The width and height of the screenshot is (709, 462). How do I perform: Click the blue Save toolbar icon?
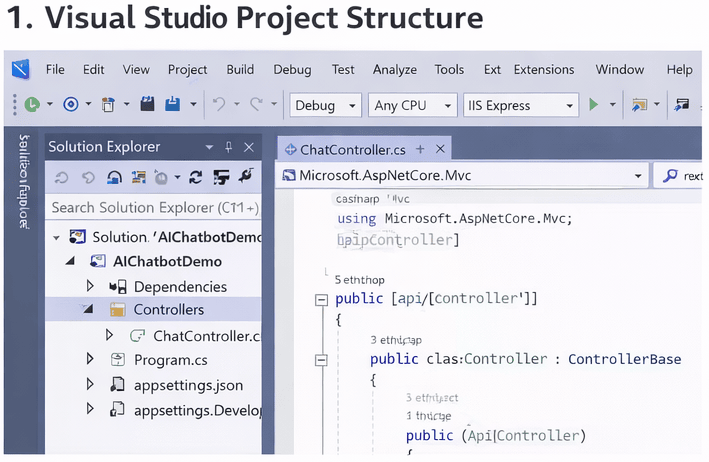tap(172, 104)
